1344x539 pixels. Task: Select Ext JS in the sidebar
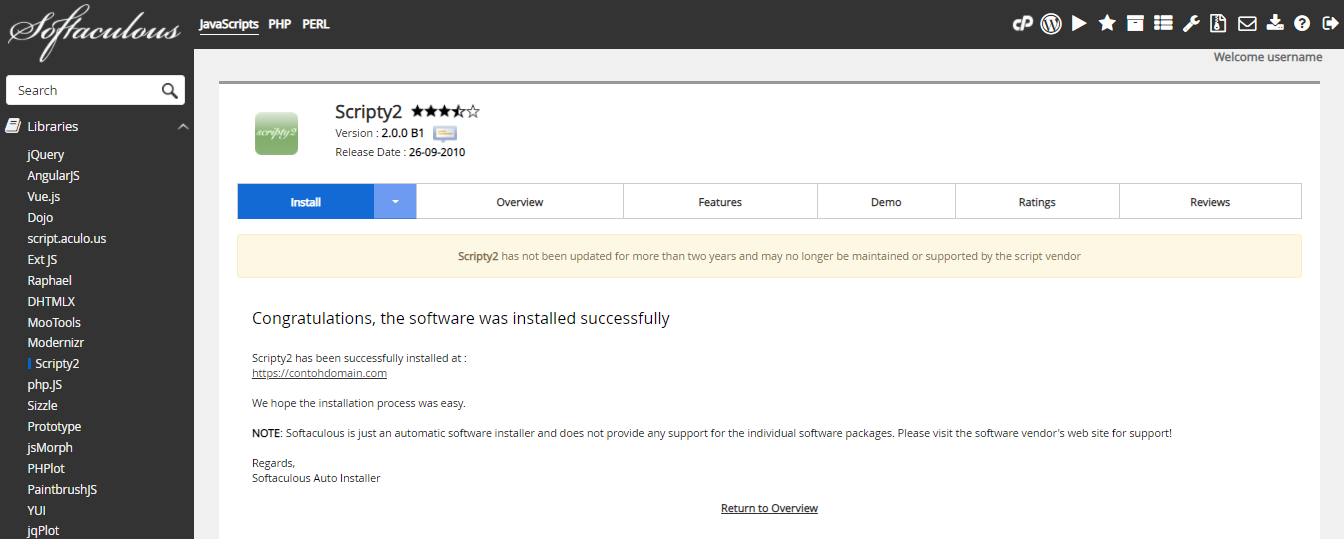click(x=42, y=259)
